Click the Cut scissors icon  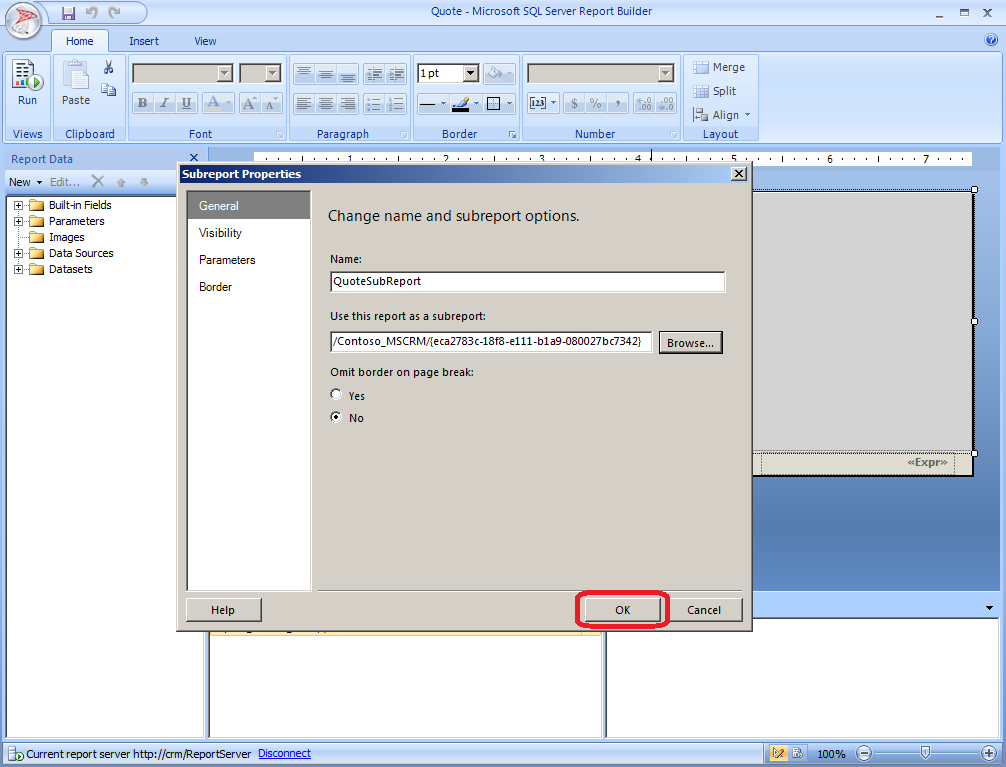[108, 67]
